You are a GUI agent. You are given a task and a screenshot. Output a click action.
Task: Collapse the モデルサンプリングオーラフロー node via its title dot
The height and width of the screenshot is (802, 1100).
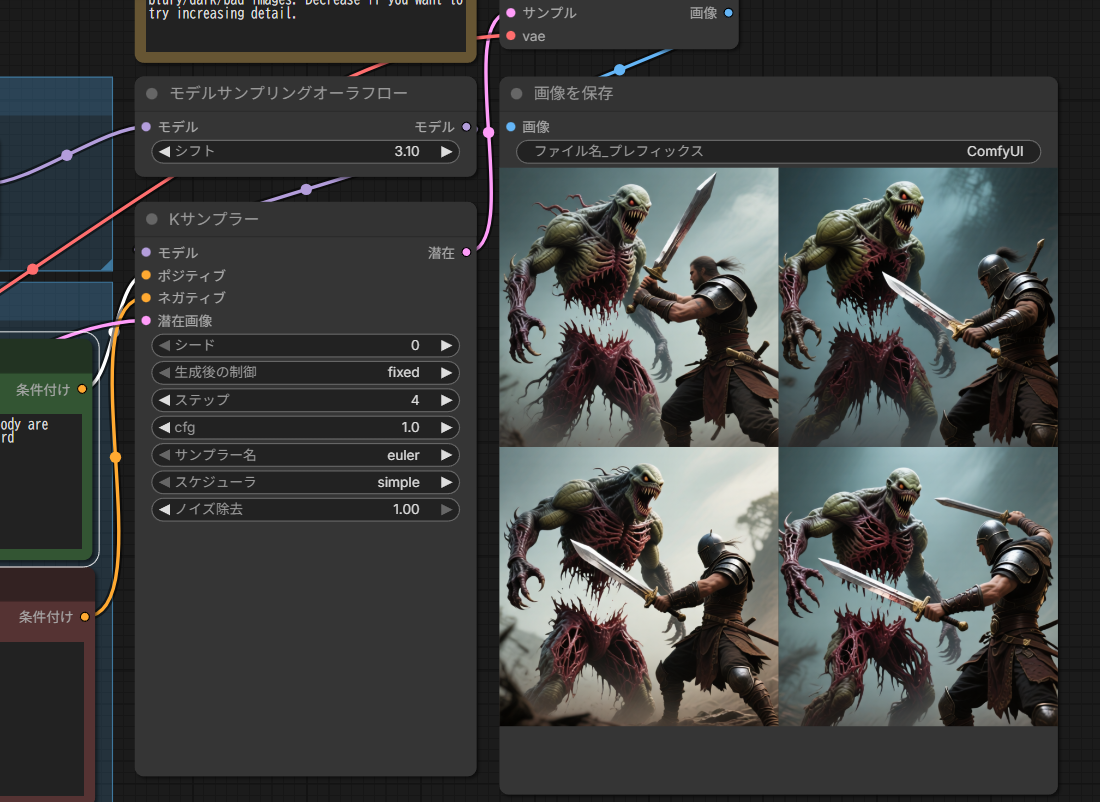click(152, 94)
